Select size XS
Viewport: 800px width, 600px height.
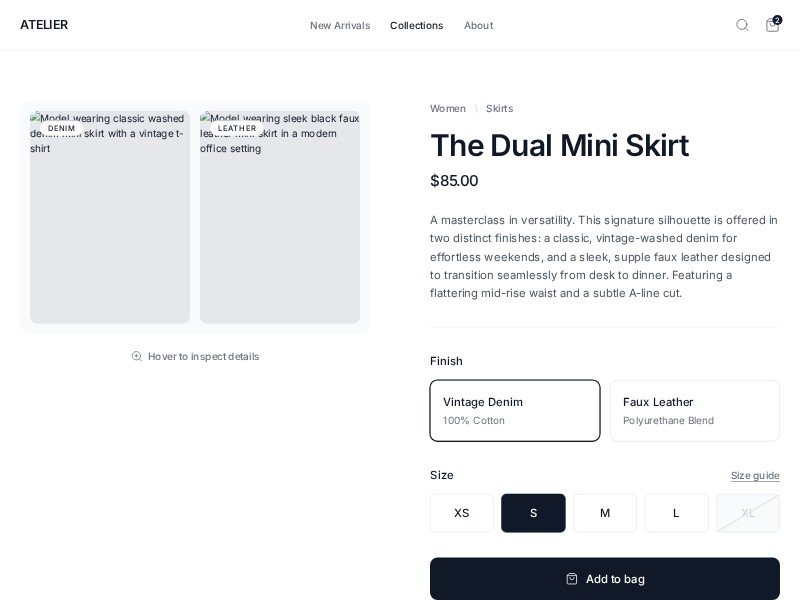(x=462, y=513)
